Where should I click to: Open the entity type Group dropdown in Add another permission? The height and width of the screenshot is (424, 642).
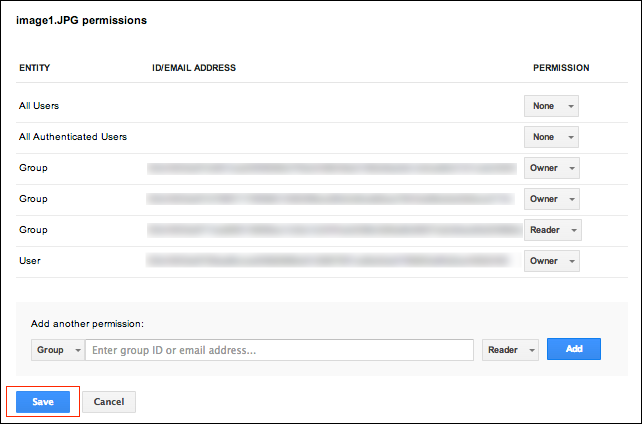(x=56, y=350)
